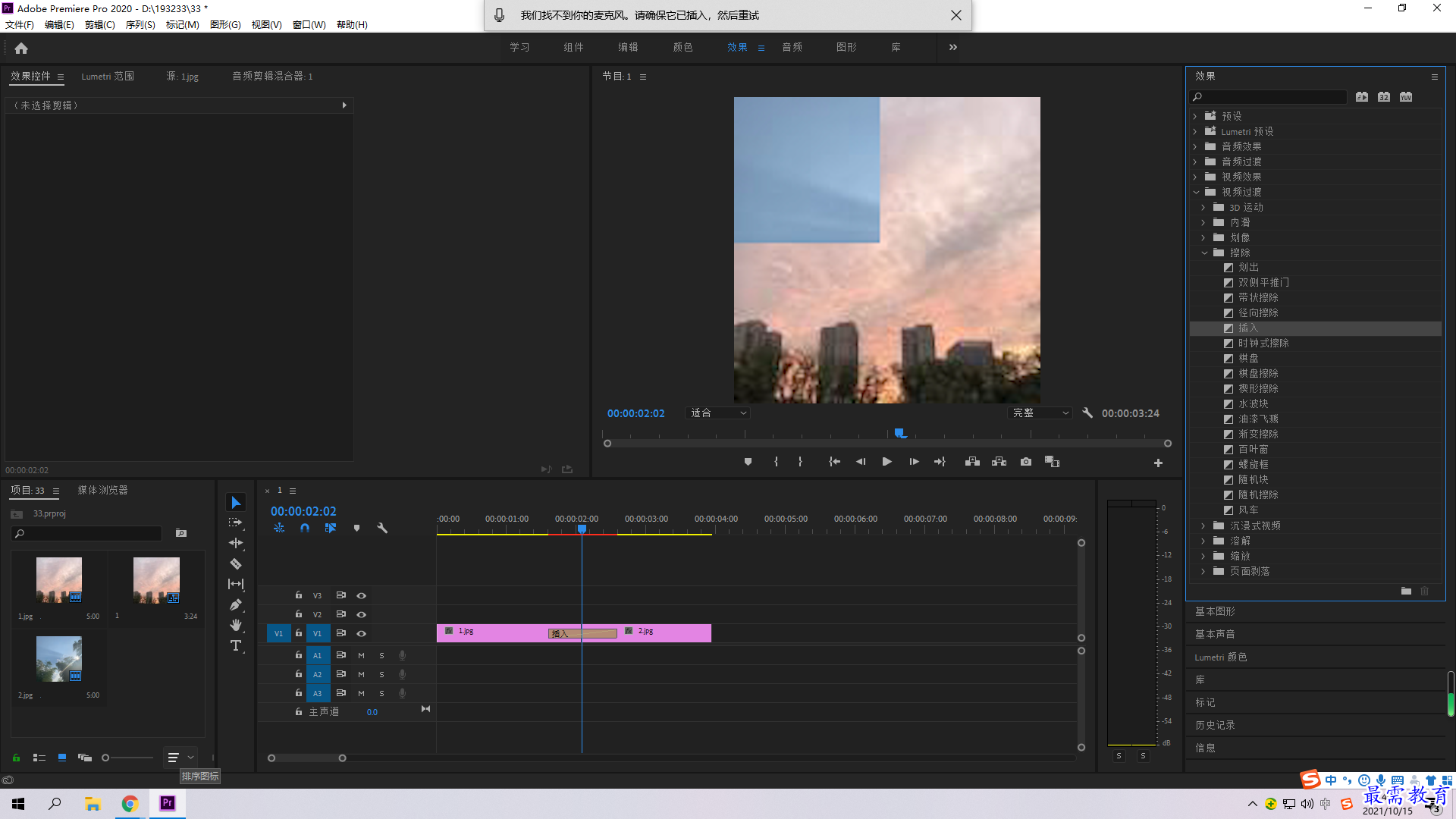Screen dimensions: 1456x819
Task: Select the Ripple Edit tool
Action: click(x=236, y=543)
